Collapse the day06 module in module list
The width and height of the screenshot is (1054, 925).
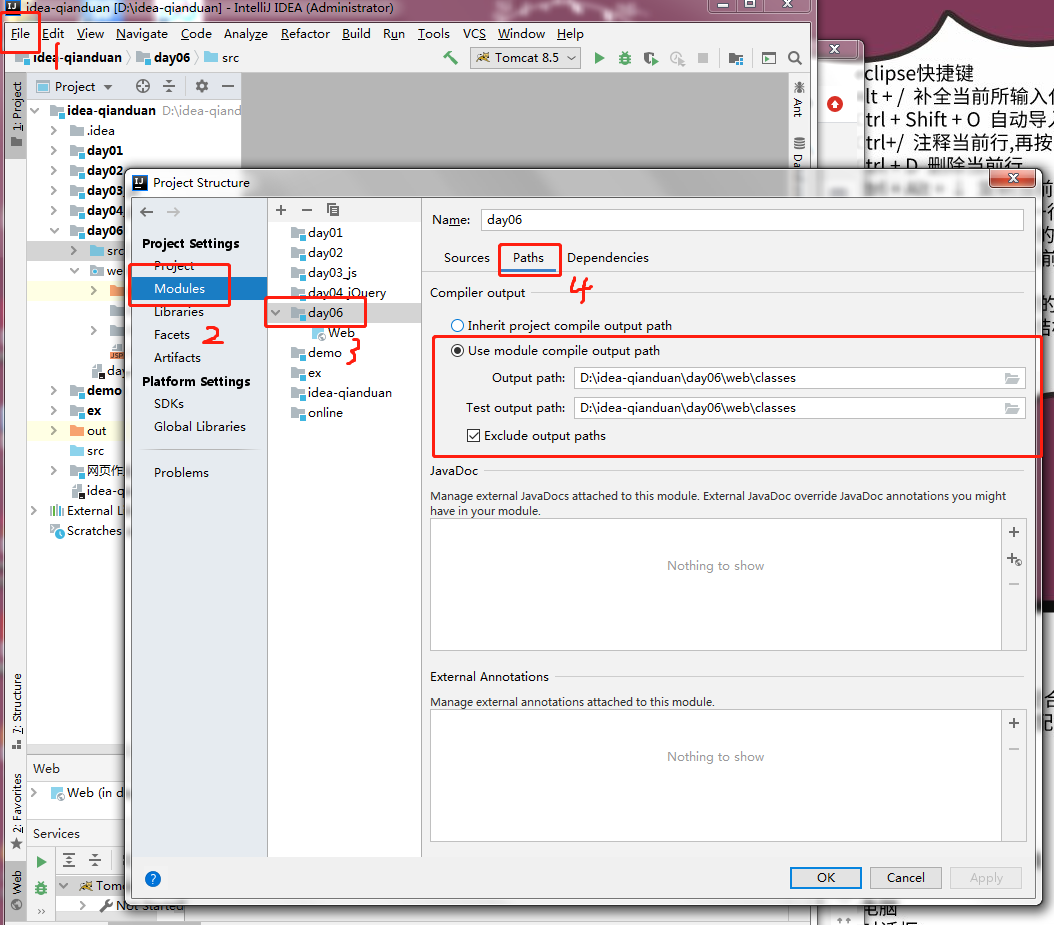coord(276,313)
